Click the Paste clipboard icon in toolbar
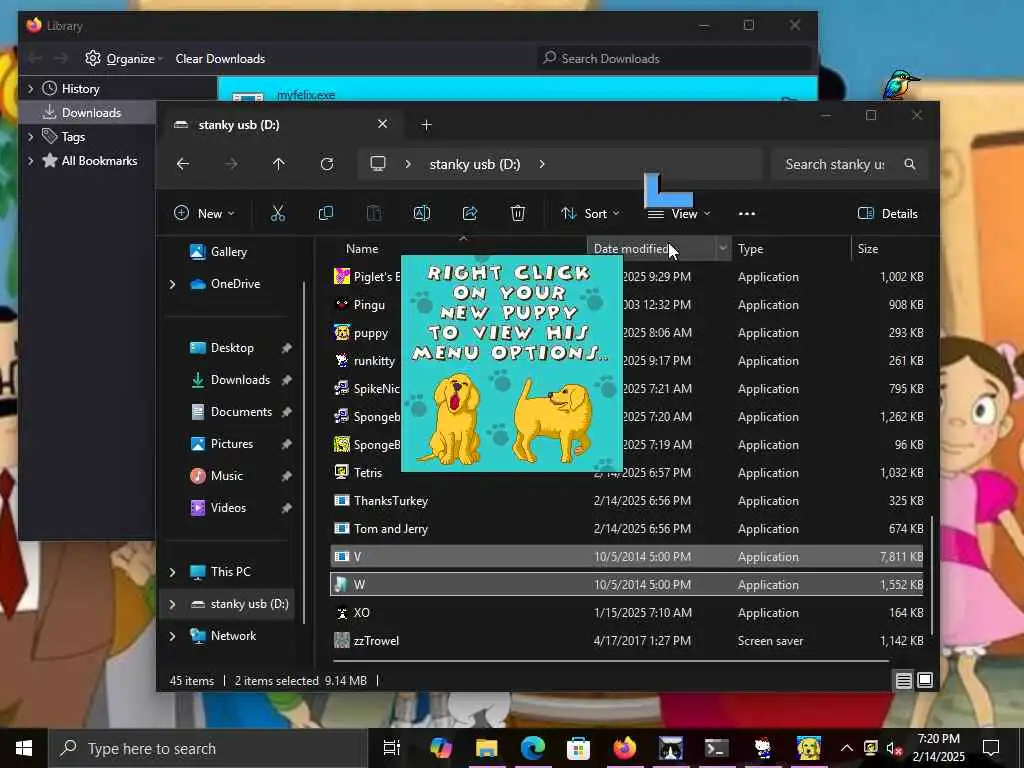This screenshot has width=1024, height=768. pos(374,213)
